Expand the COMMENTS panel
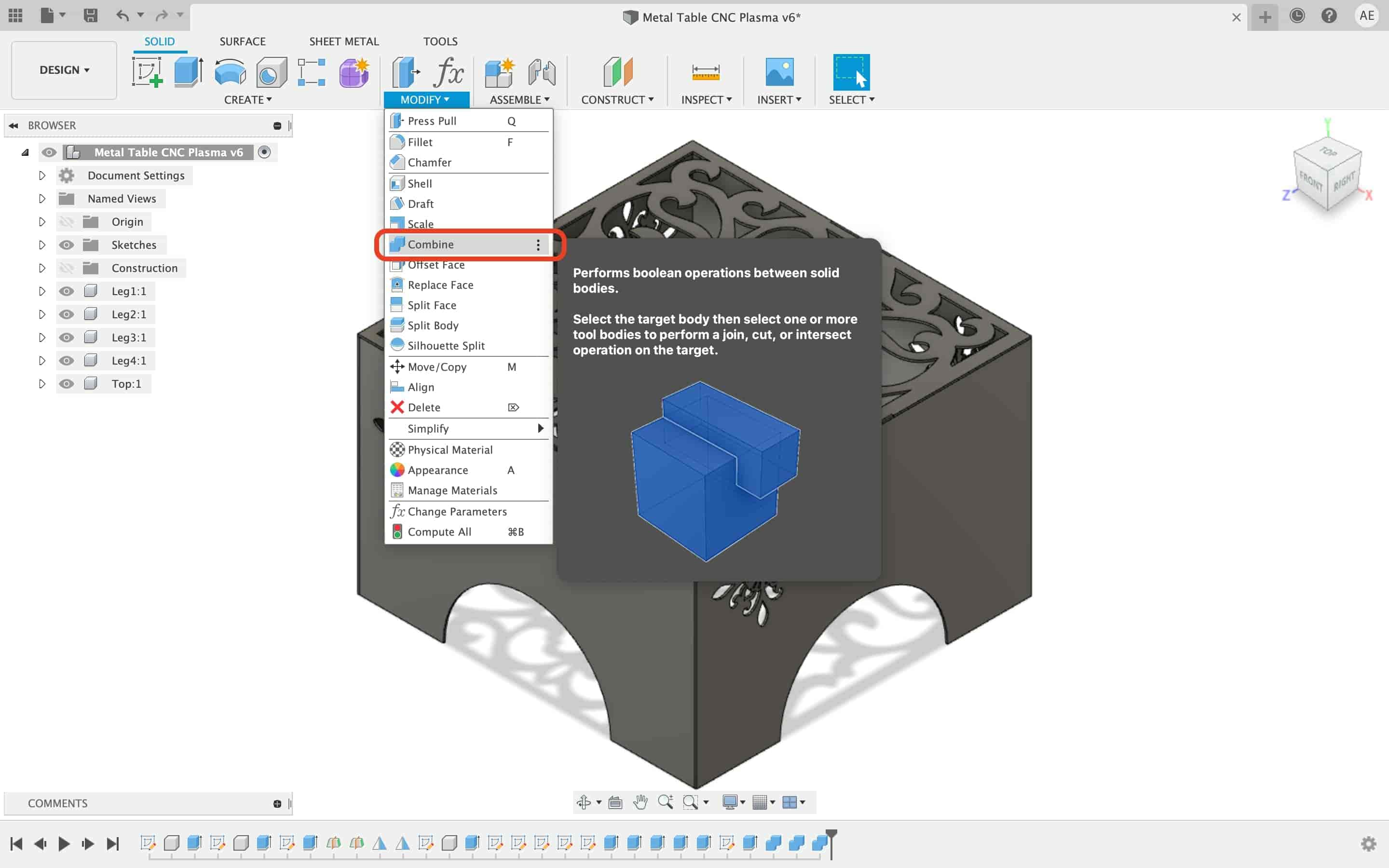1389x868 pixels. 277,804
